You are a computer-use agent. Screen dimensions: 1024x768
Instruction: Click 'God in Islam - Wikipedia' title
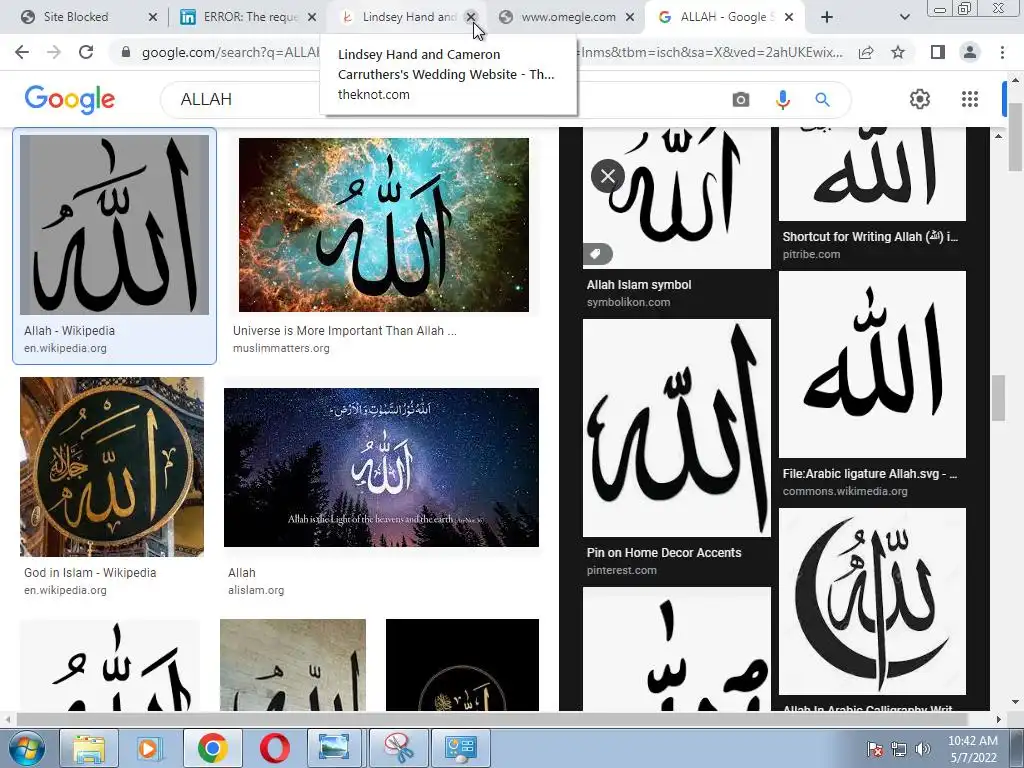coord(90,573)
